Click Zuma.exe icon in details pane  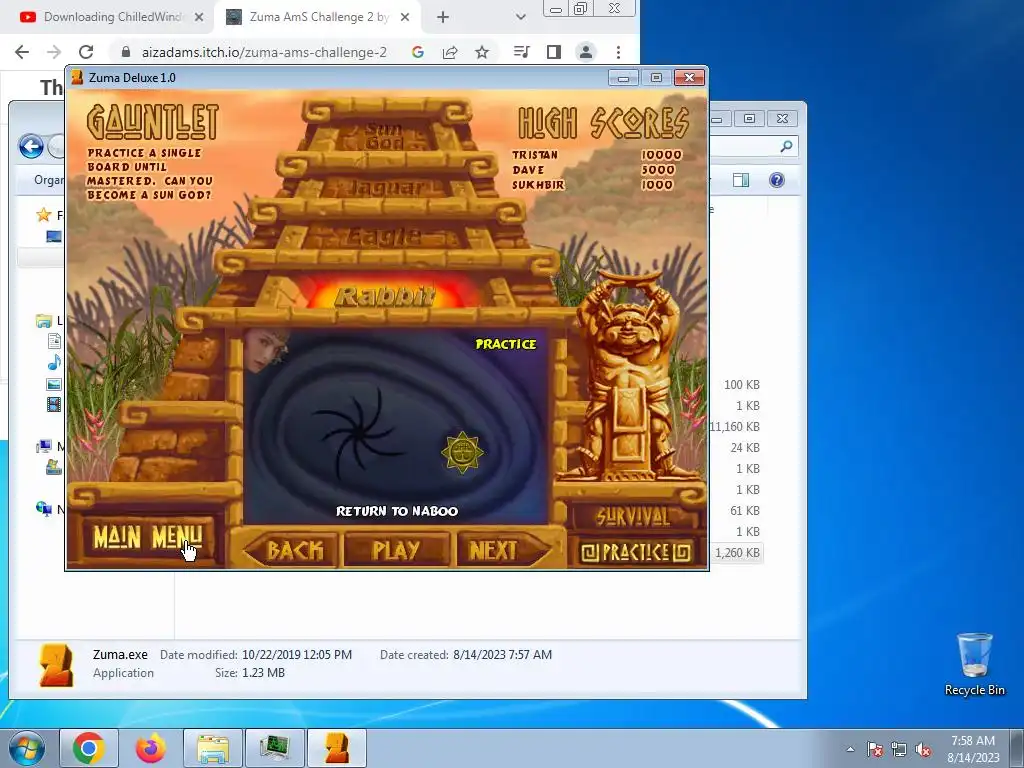point(56,664)
